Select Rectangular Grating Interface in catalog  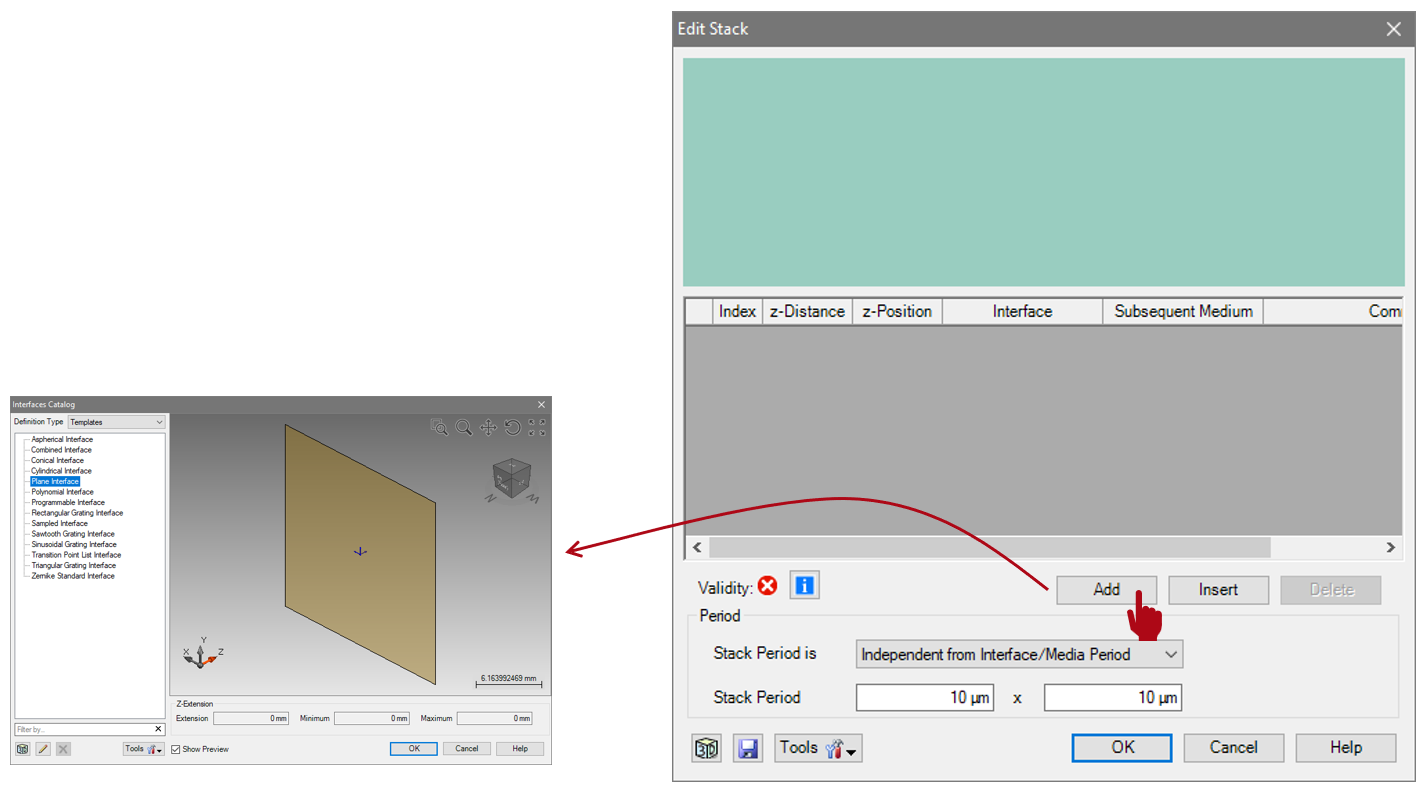77,513
